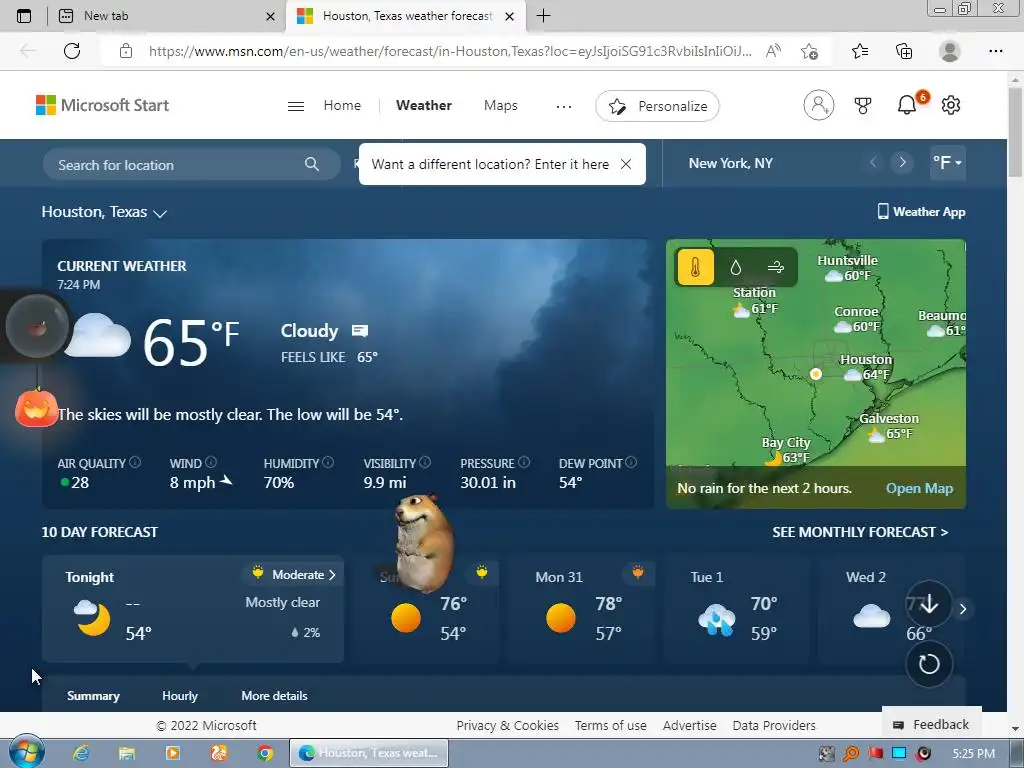Switch to the Hourly tab
Viewport: 1024px width, 768px height.
[180, 696]
